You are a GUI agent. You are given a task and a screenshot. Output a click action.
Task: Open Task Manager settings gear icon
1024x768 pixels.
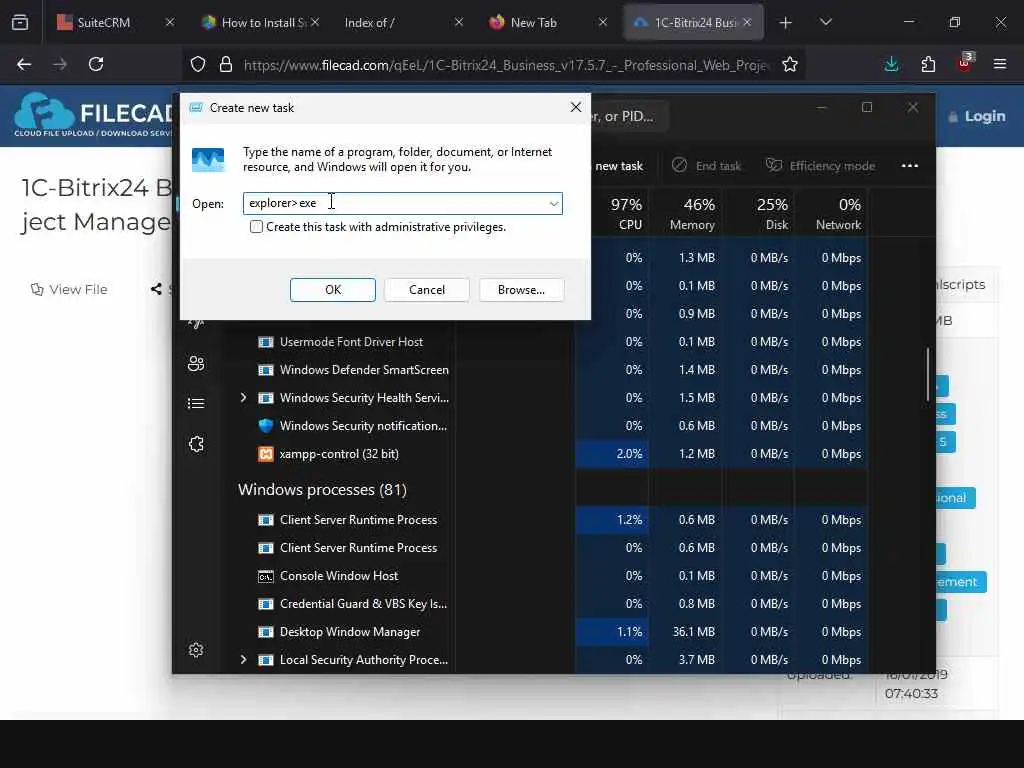tap(196, 650)
